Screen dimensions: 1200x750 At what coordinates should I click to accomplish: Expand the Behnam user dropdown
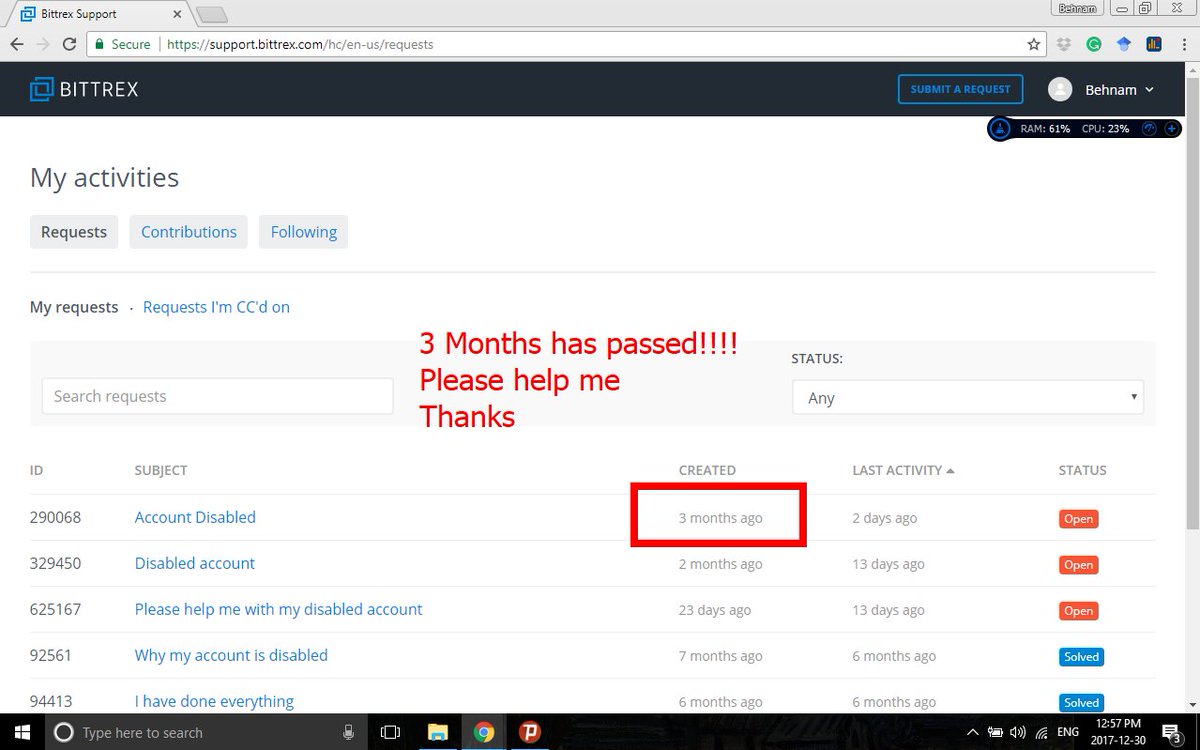coord(1120,89)
